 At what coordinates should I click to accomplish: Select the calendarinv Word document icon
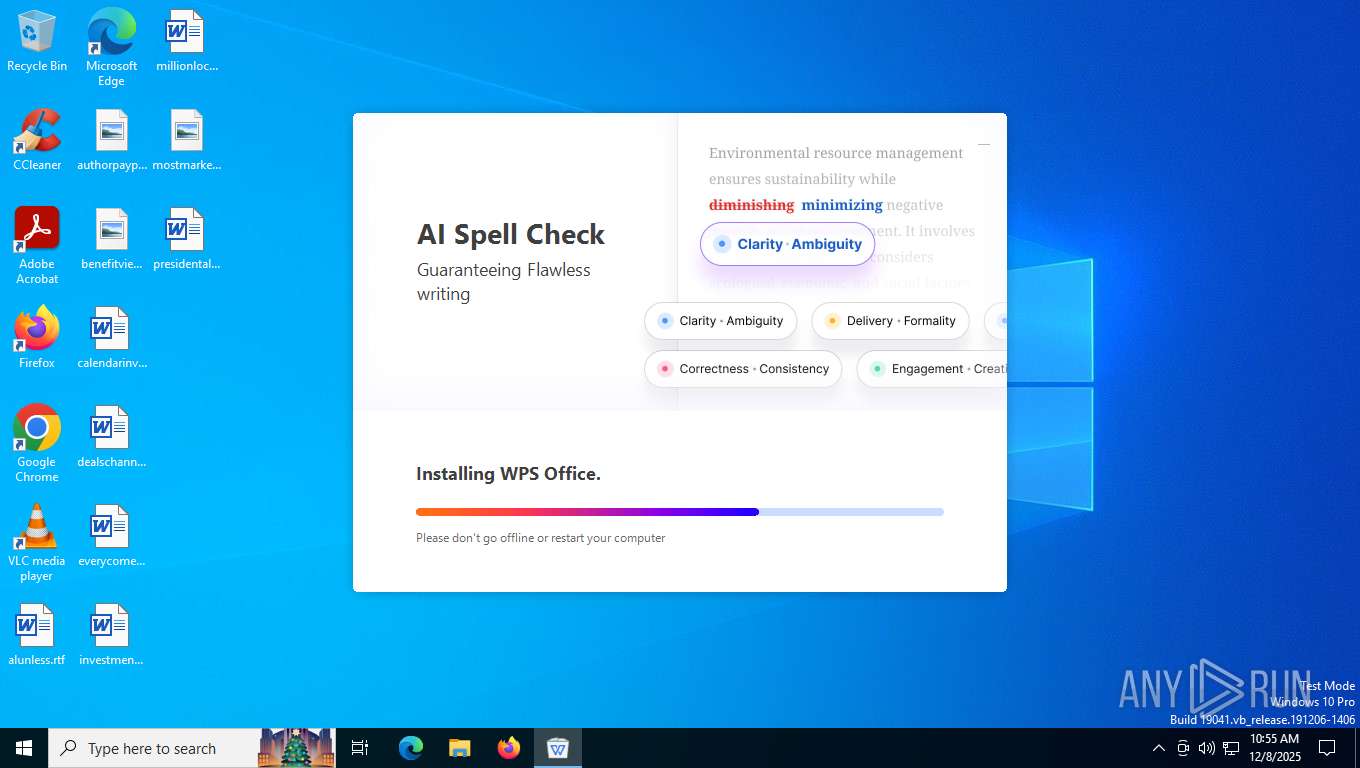pyautogui.click(x=111, y=338)
